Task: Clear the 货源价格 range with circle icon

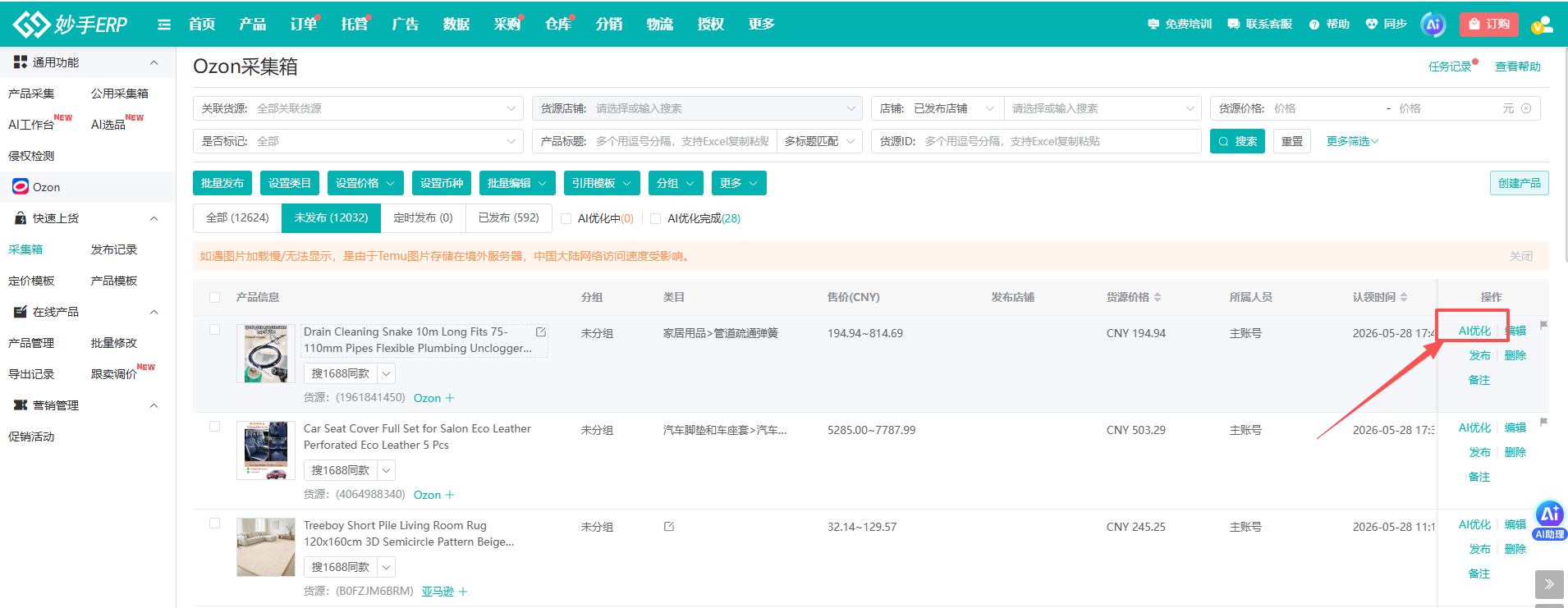Action: point(1526,108)
